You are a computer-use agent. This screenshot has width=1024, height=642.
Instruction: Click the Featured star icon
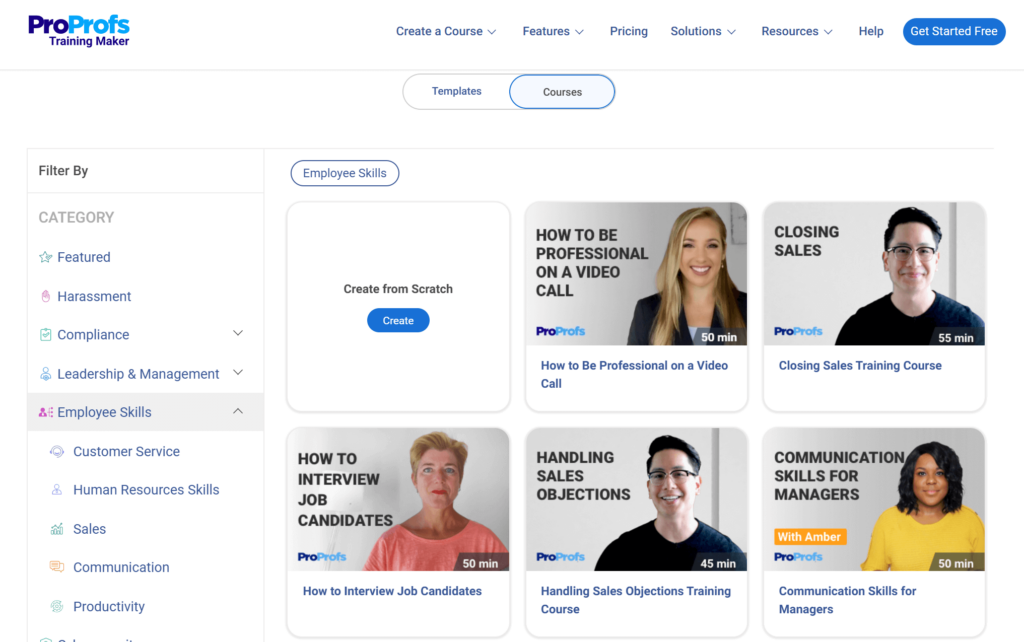(45, 257)
